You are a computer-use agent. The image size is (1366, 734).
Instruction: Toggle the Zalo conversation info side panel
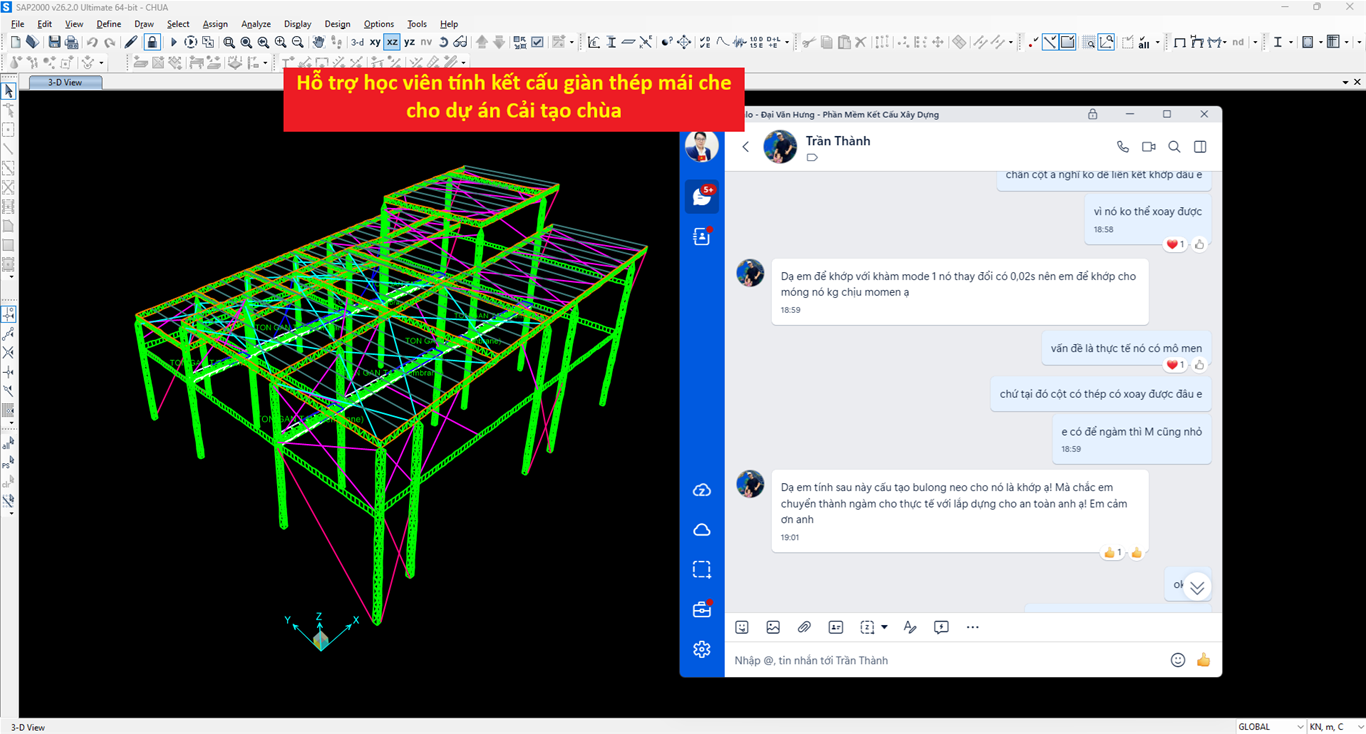pos(1200,147)
